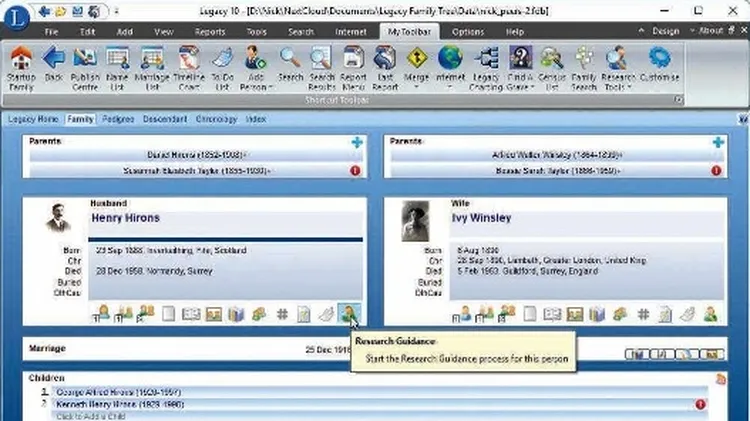Open the Publish Centre tool
This screenshot has width=750, height=421.
[85, 68]
